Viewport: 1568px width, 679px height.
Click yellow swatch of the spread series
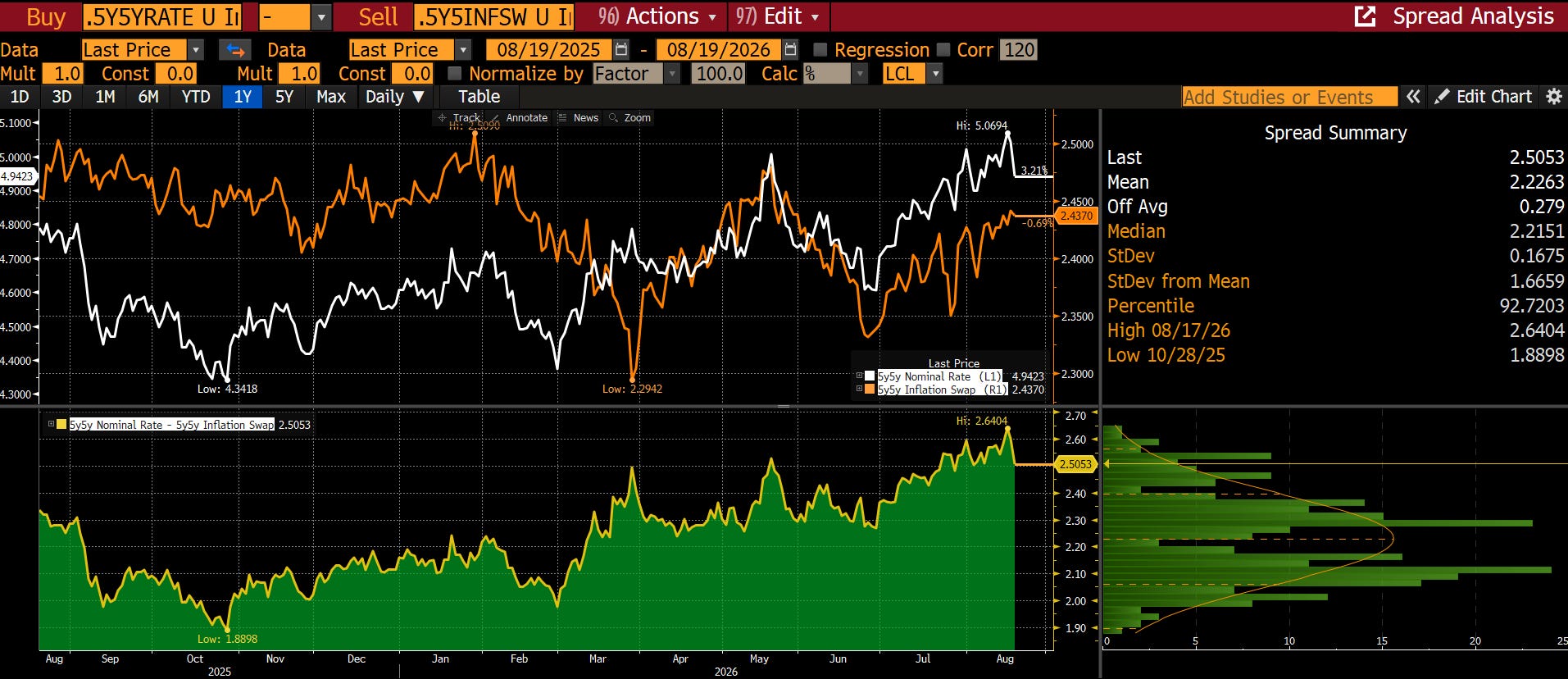coord(61,424)
